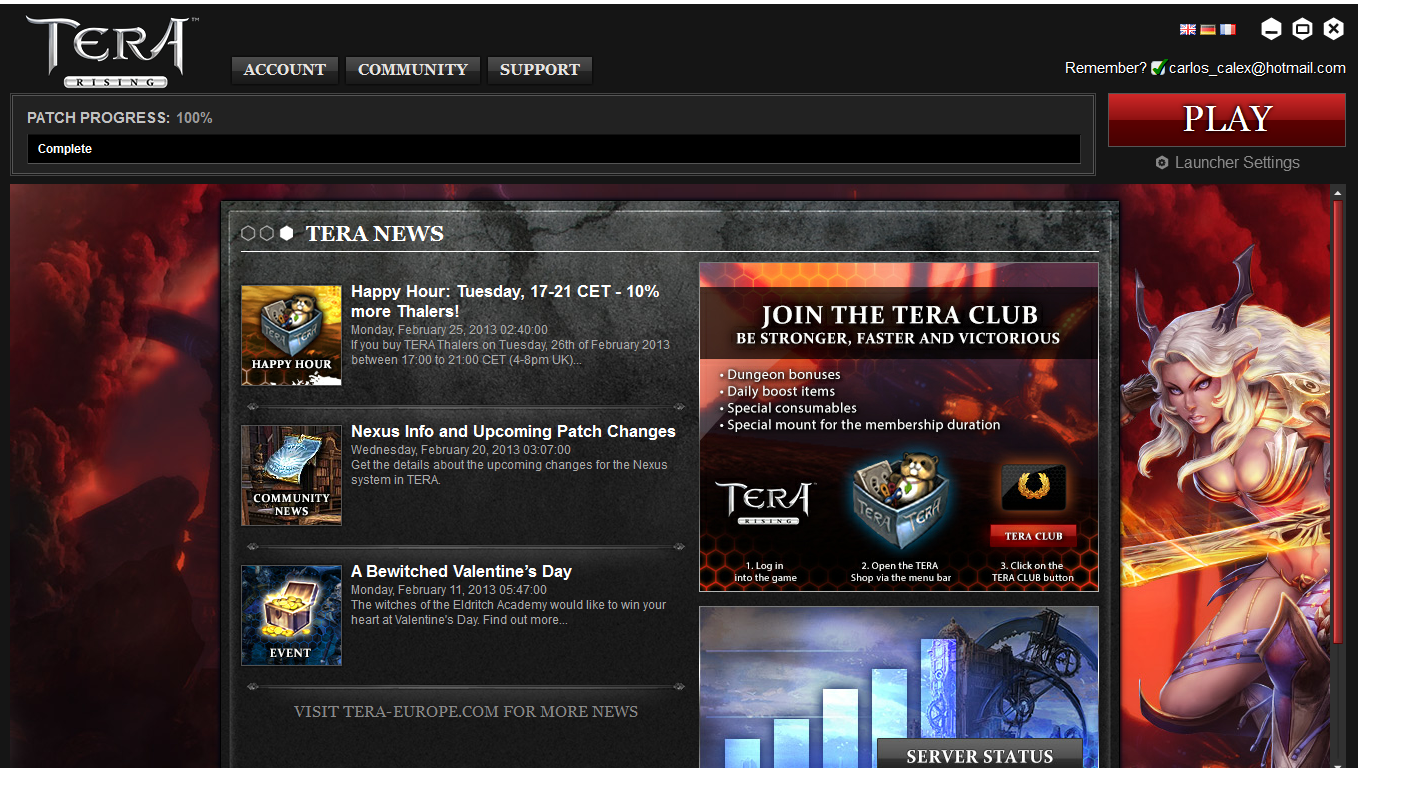Switch language to English flag
Viewport: 1416px width, 802px height.
click(x=1188, y=30)
